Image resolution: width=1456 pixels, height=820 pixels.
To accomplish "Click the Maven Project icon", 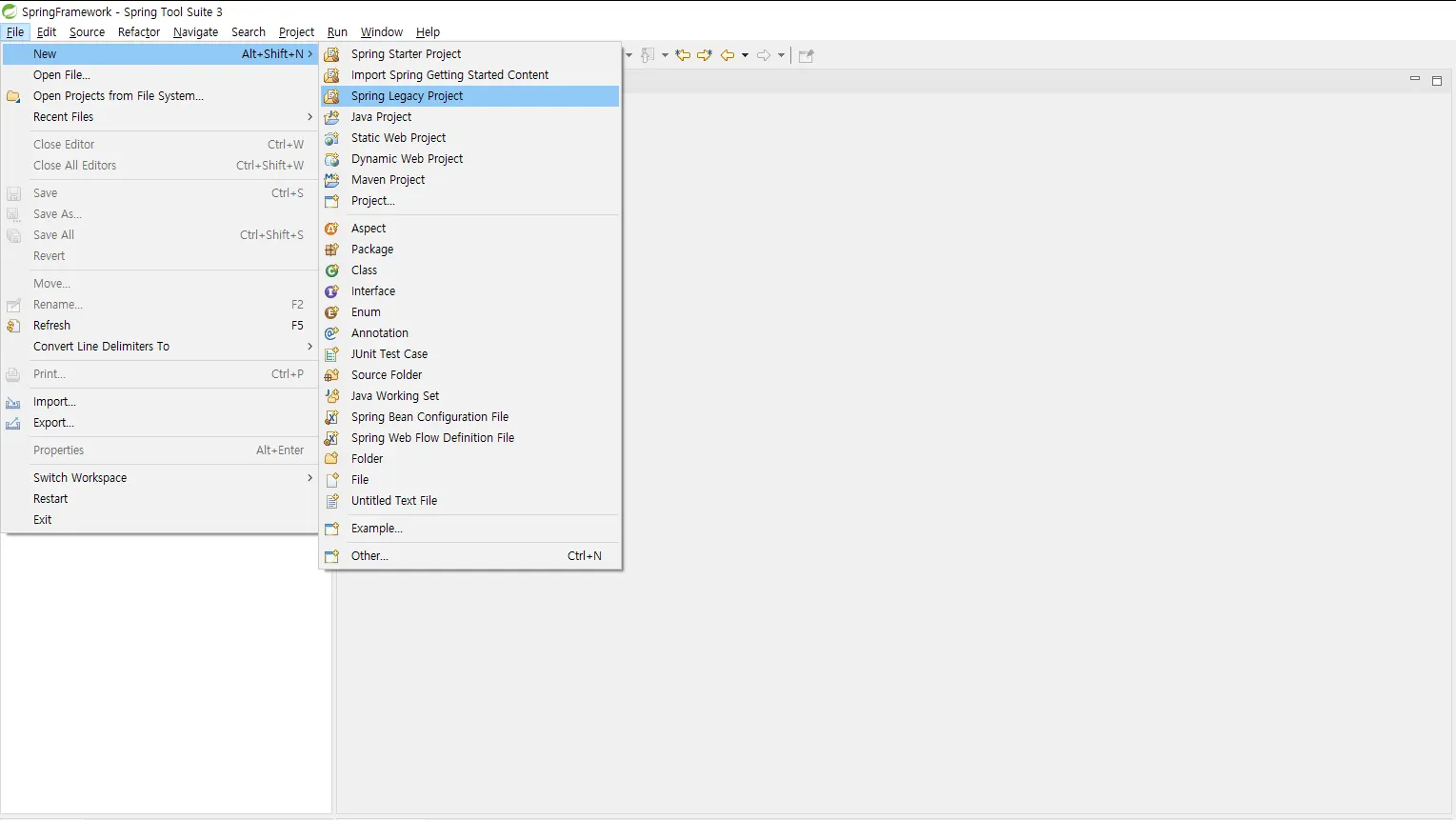I will click(331, 180).
